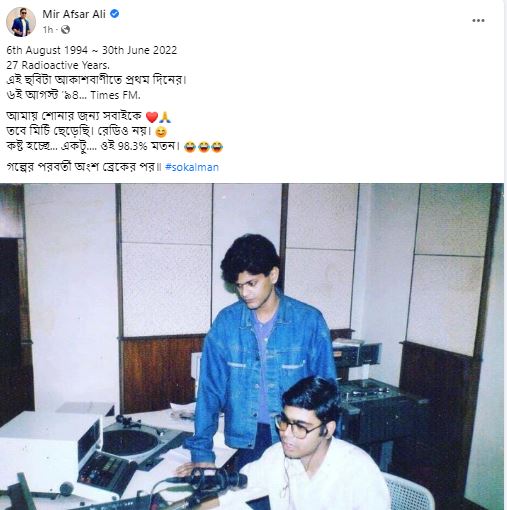Click the blue verified badge
The width and height of the screenshot is (507, 510).
pyautogui.click(x=115, y=14)
